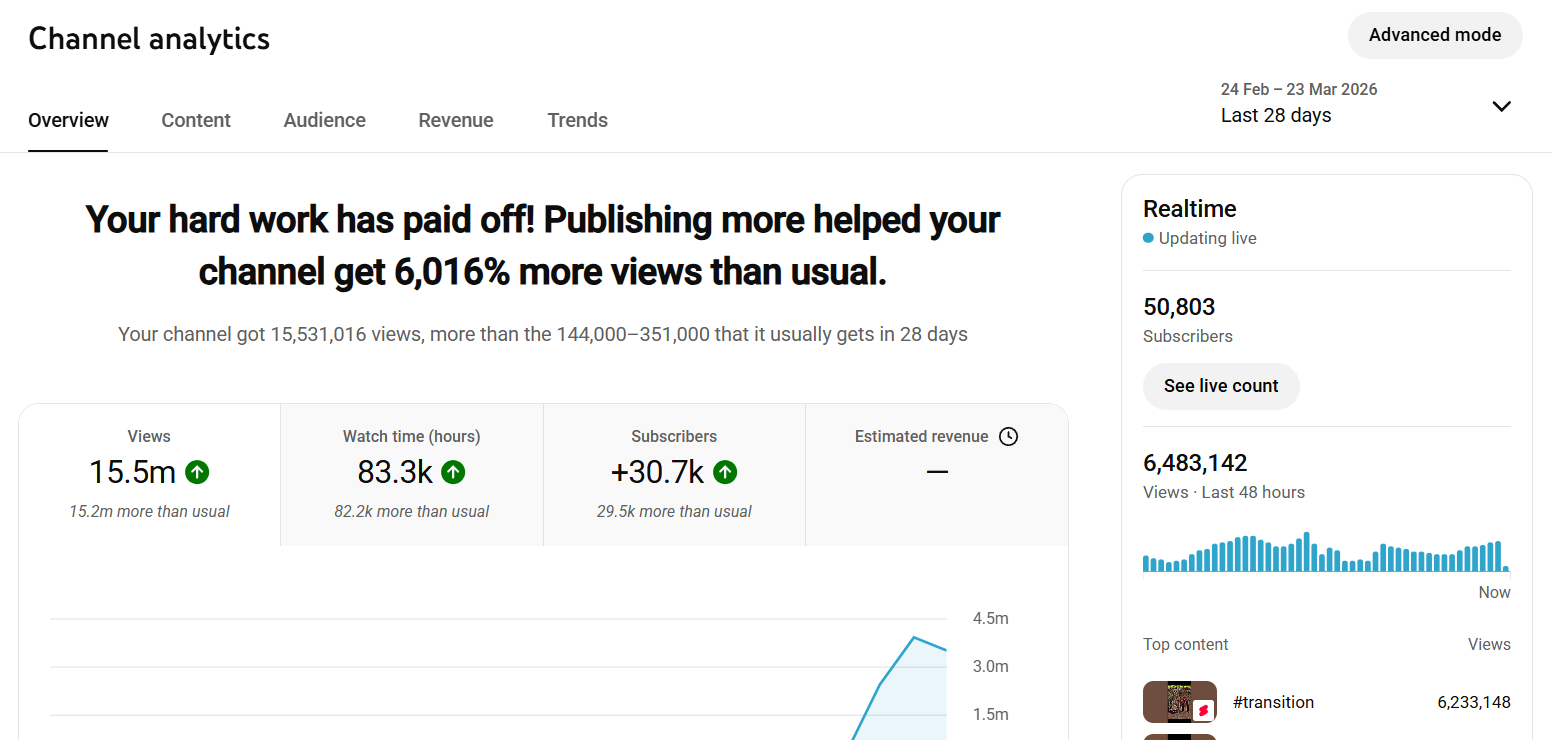Switch to the Content tab
The image size is (1552, 740).
pos(196,120)
